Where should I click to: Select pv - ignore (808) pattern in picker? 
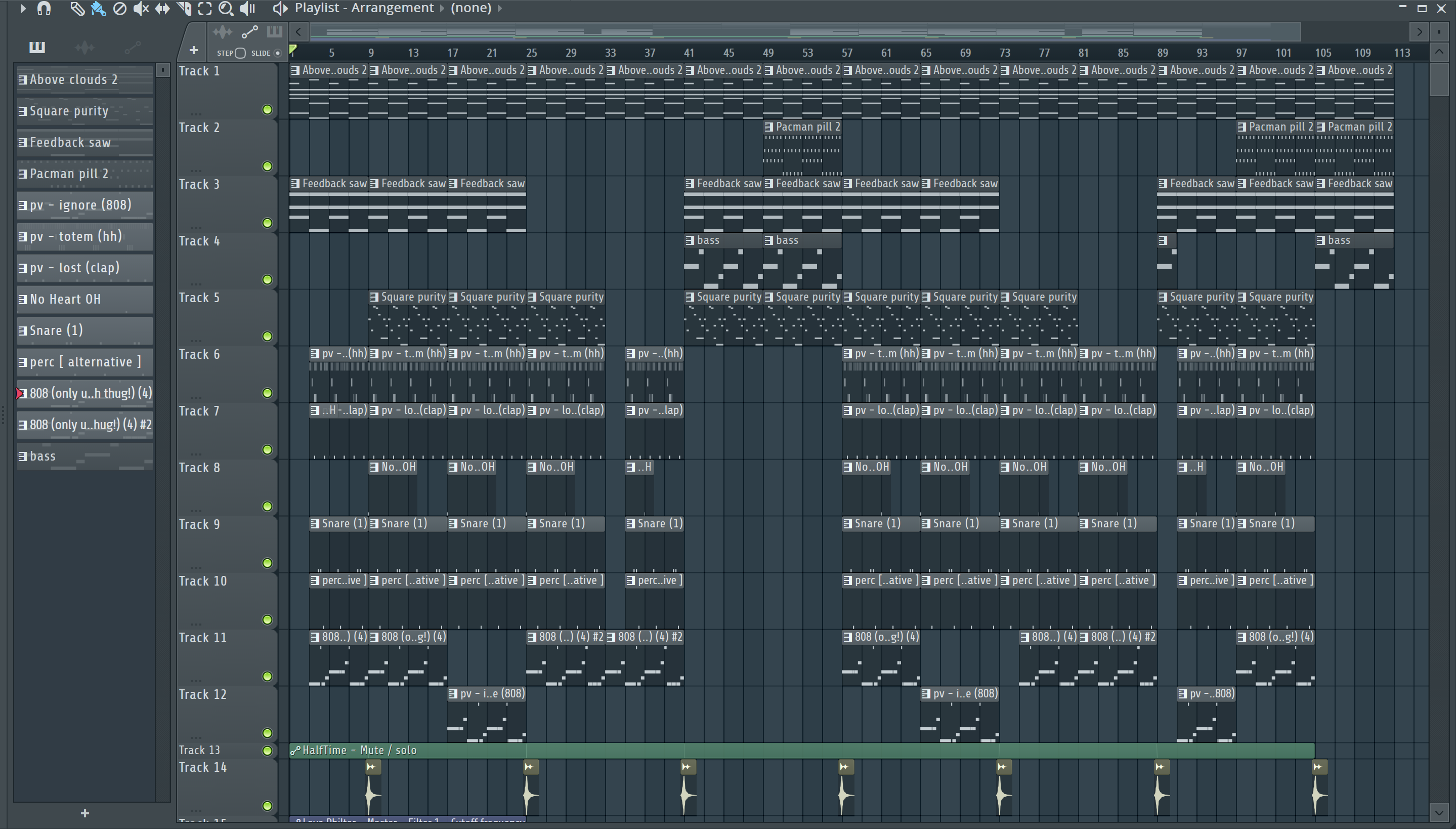(85, 205)
